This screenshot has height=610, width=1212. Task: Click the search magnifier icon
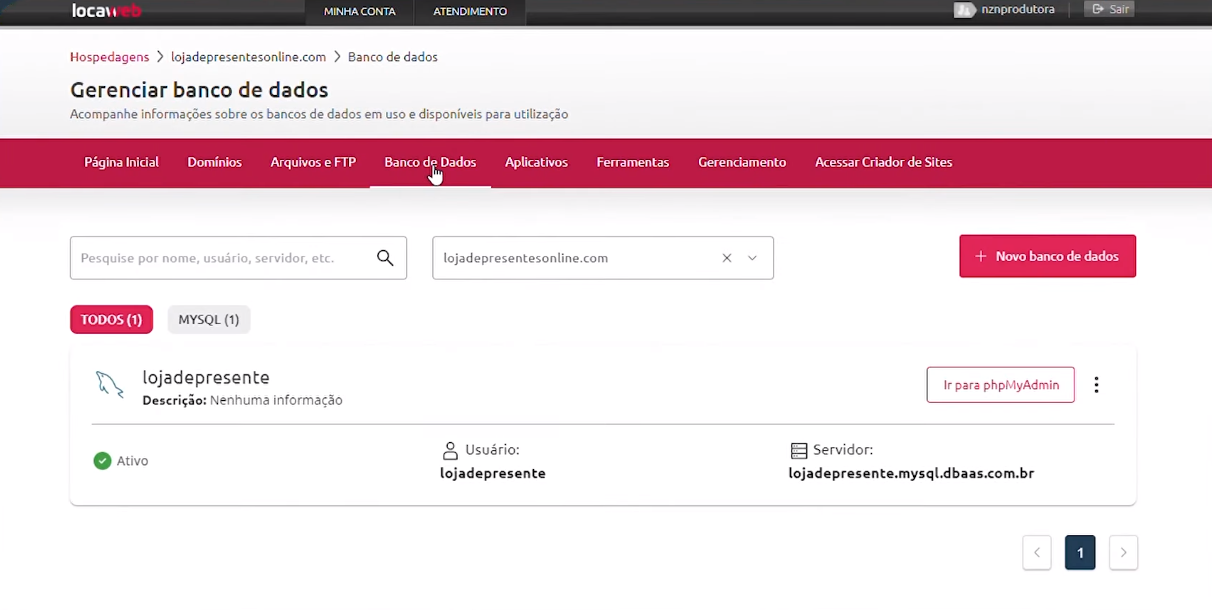click(x=385, y=258)
